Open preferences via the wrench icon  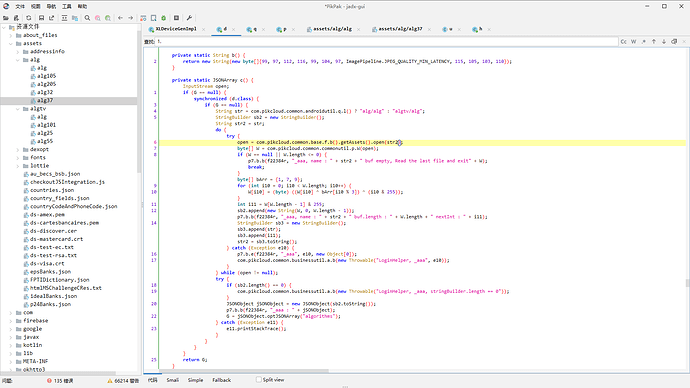(189, 18)
